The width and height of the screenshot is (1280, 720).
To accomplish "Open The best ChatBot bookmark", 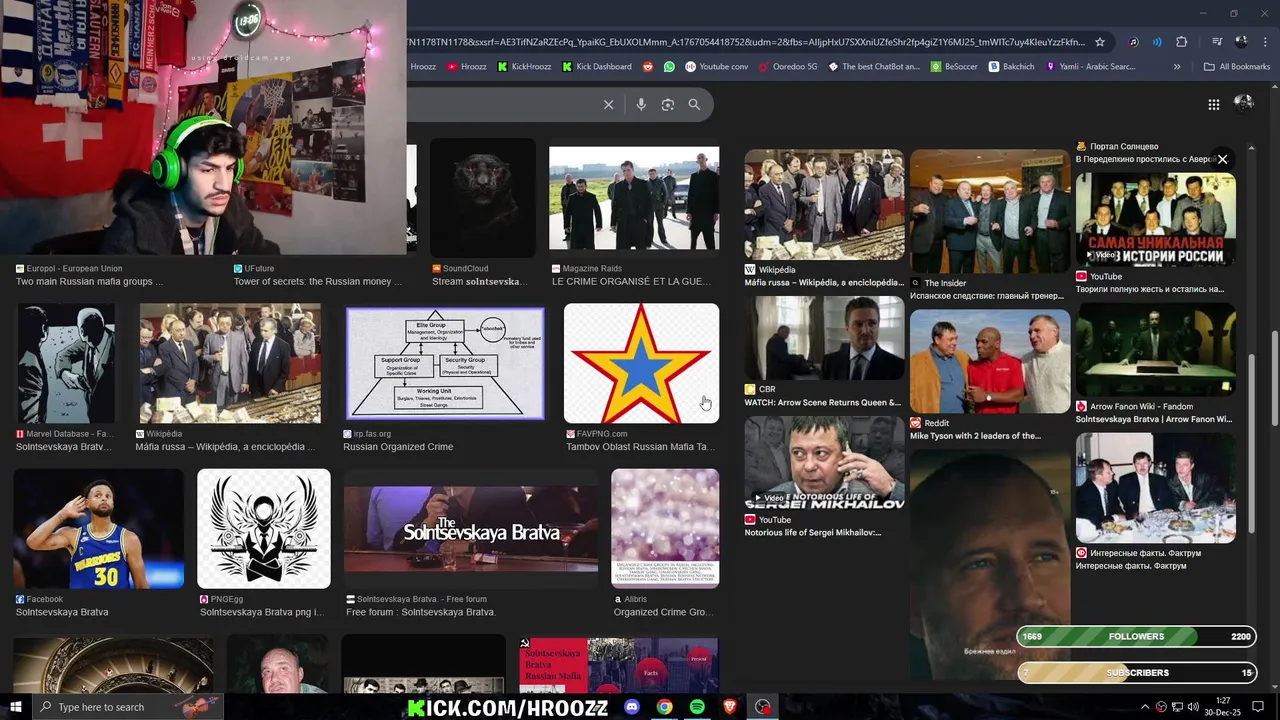I will [874, 67].
